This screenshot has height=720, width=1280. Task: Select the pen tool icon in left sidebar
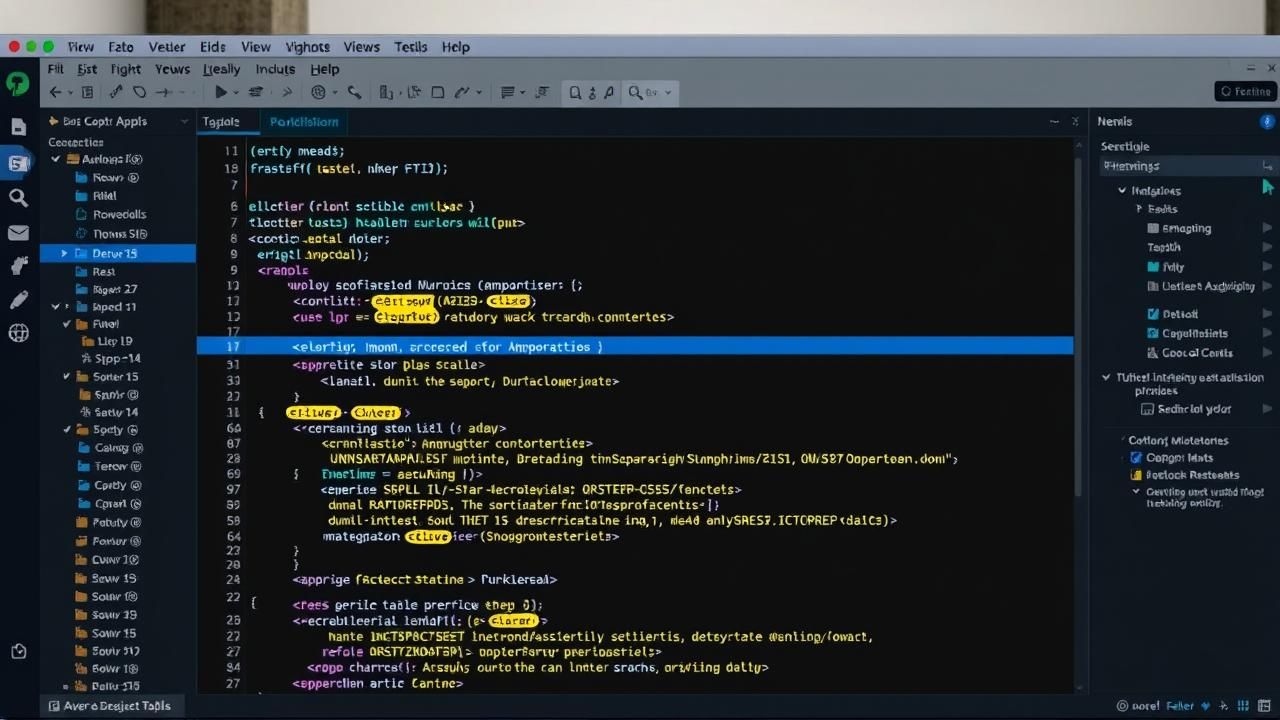pyautogui.click(x=18, y=300)
